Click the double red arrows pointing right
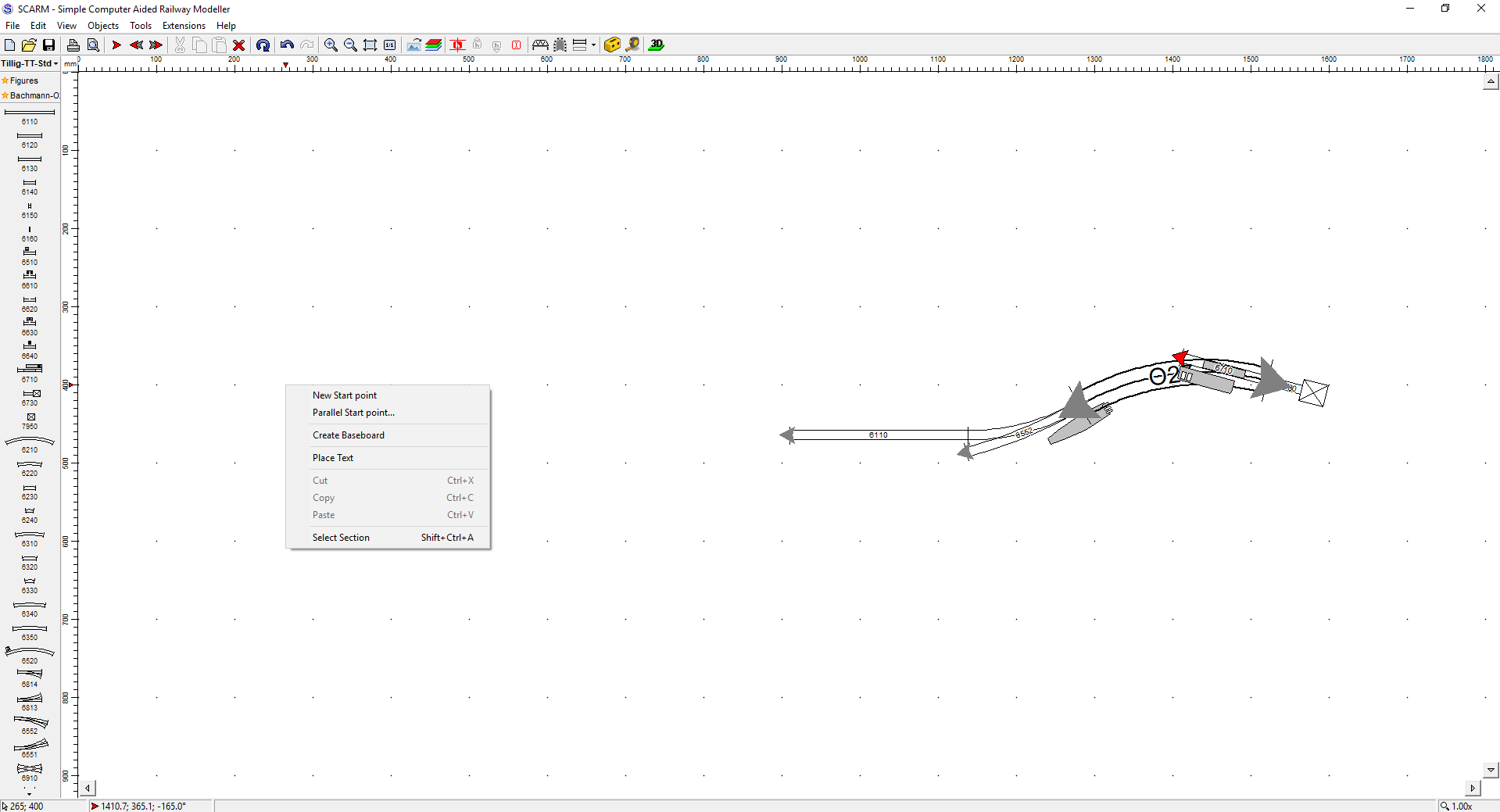 156,45
